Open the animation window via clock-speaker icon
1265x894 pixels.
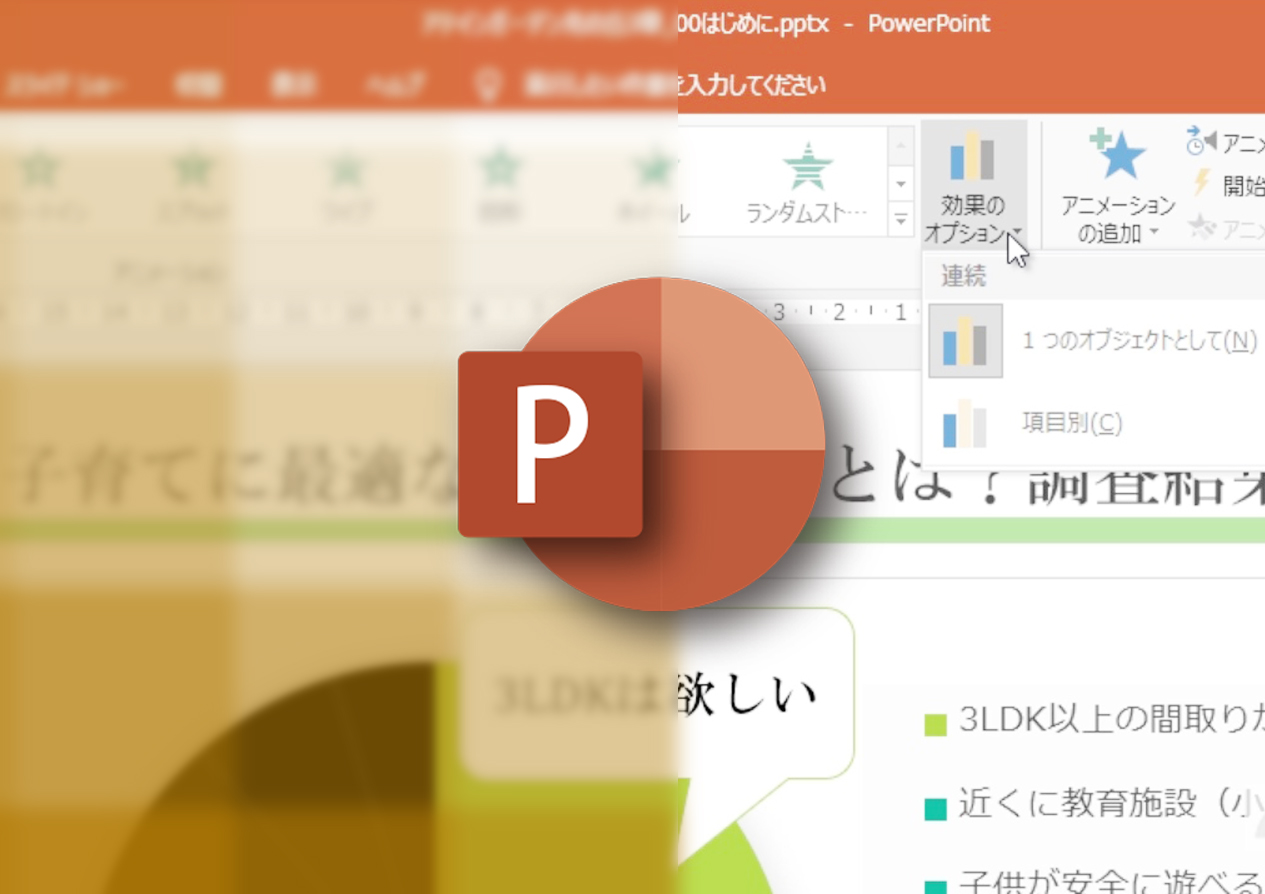[1200, 142]
